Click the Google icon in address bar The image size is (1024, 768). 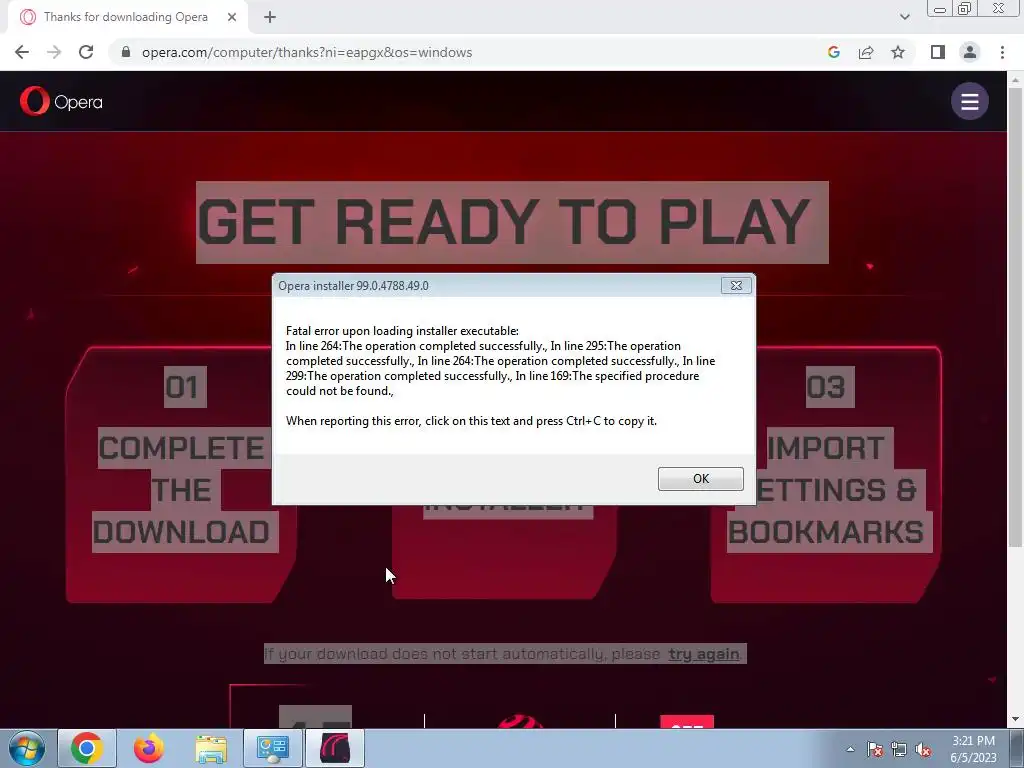click(833, 52)
